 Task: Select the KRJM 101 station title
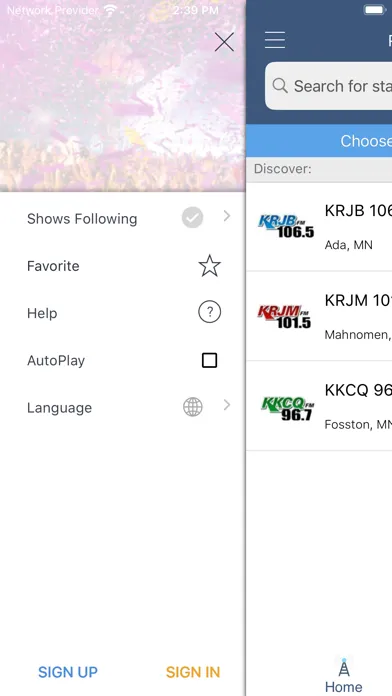pos(358,301)
